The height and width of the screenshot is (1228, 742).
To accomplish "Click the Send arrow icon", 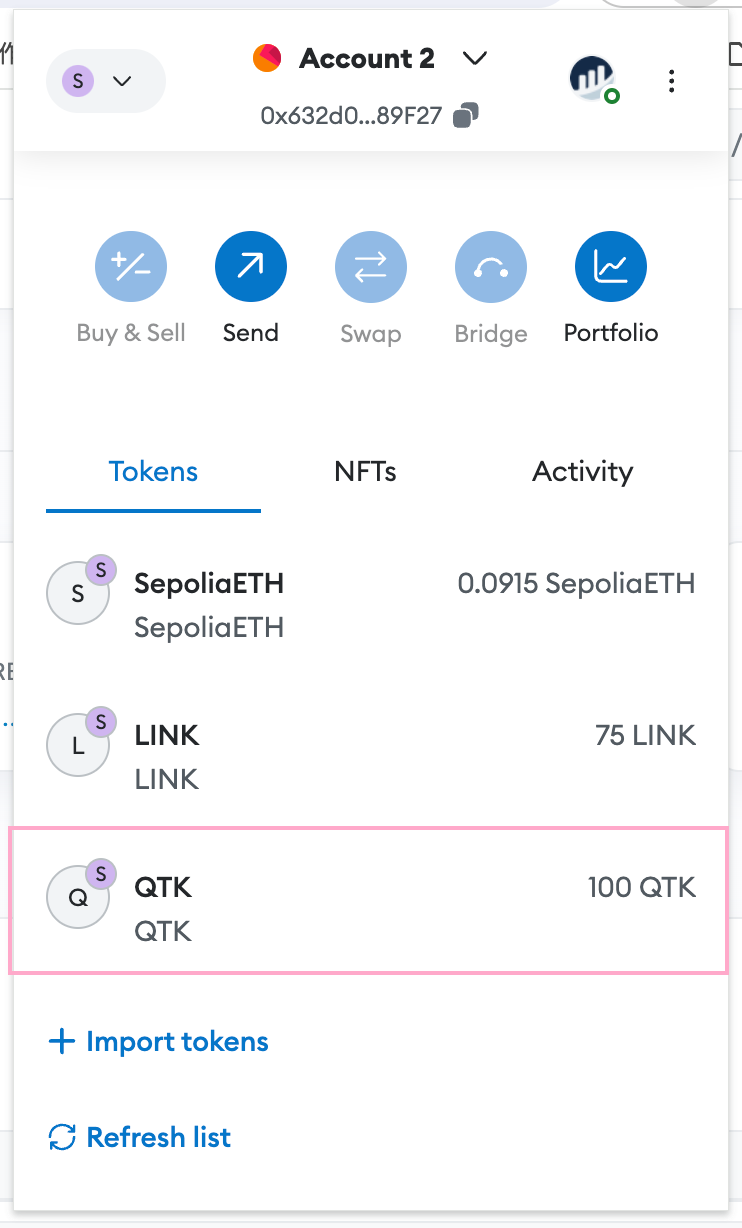I will point(251,266).
